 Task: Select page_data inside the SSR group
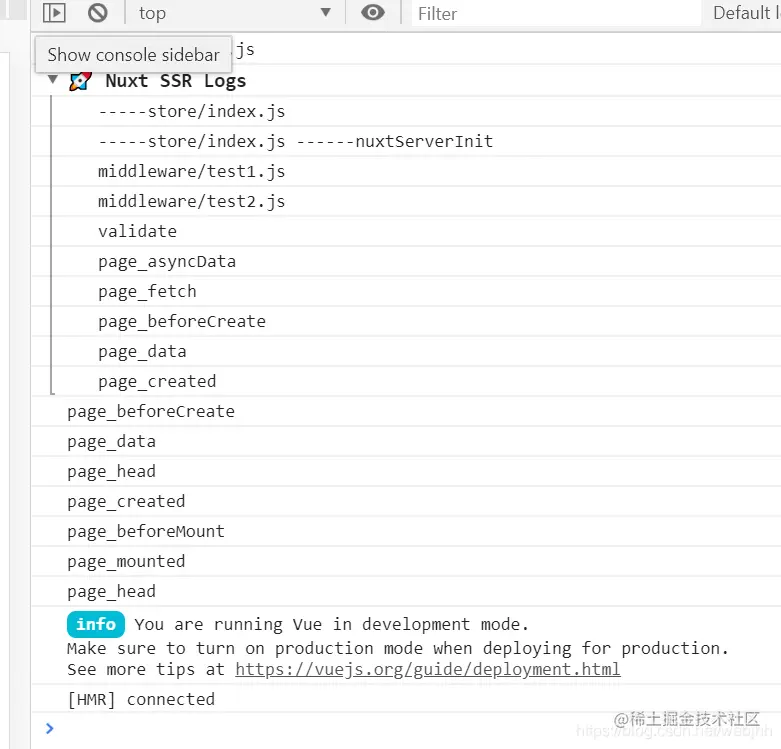(142, 352)
